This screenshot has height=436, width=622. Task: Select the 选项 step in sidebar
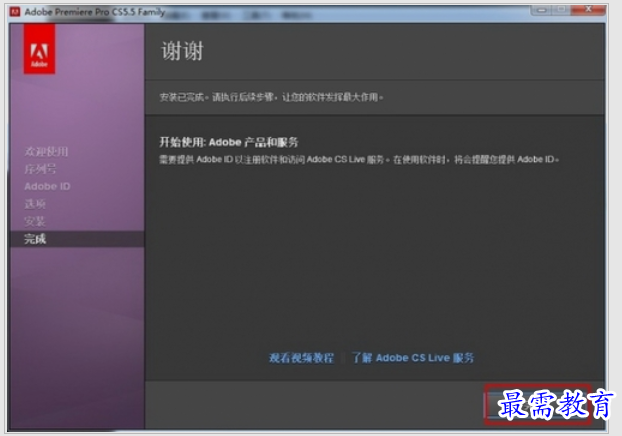[x=35, y=204]
